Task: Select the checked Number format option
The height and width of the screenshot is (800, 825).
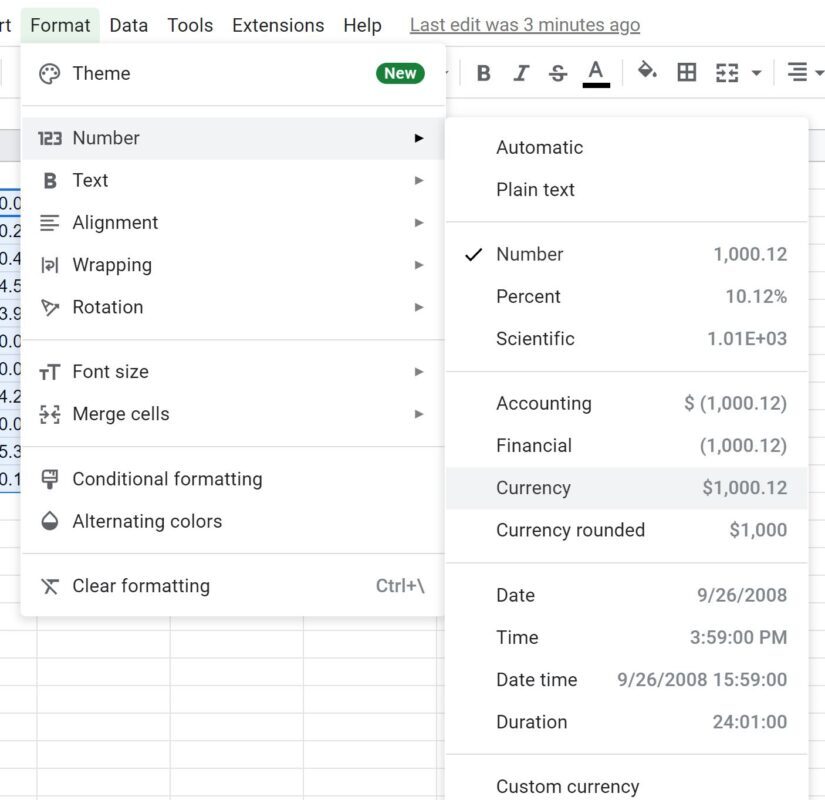Action: (x=627, y=254)
